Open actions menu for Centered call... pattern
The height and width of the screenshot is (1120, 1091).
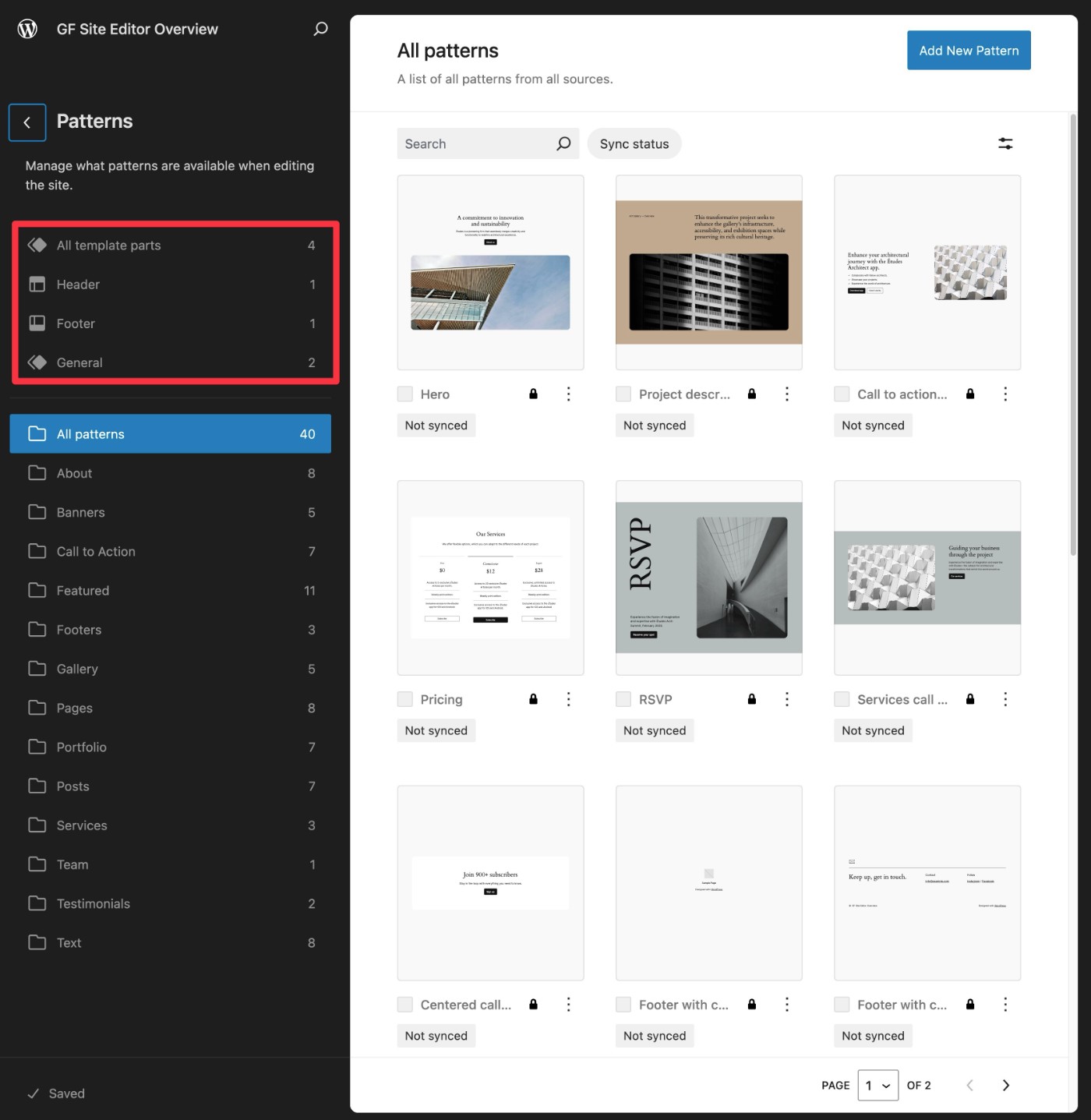tap(568, 1005)
